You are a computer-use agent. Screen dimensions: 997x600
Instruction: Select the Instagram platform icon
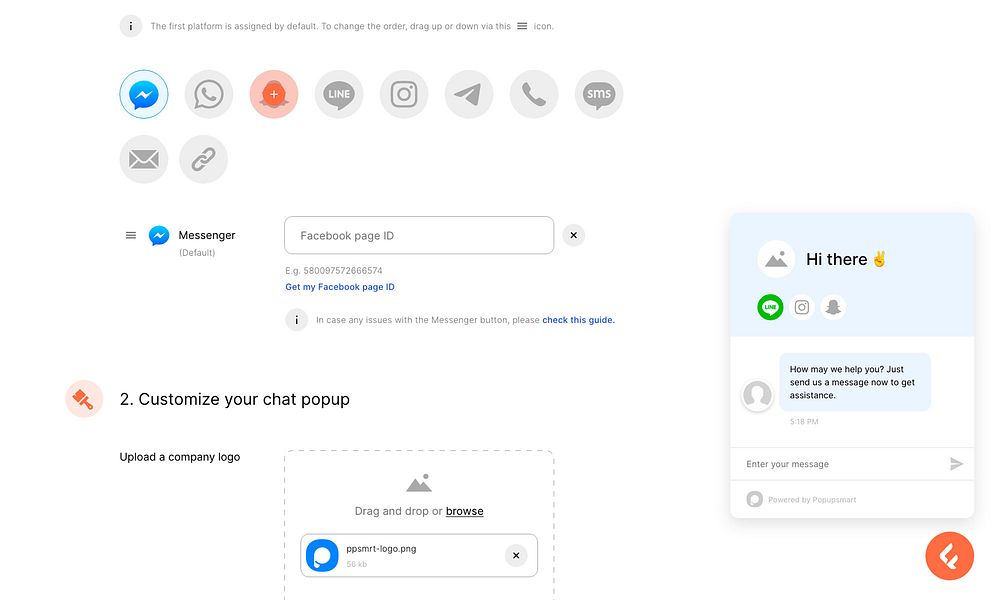(x=403, y=93)
